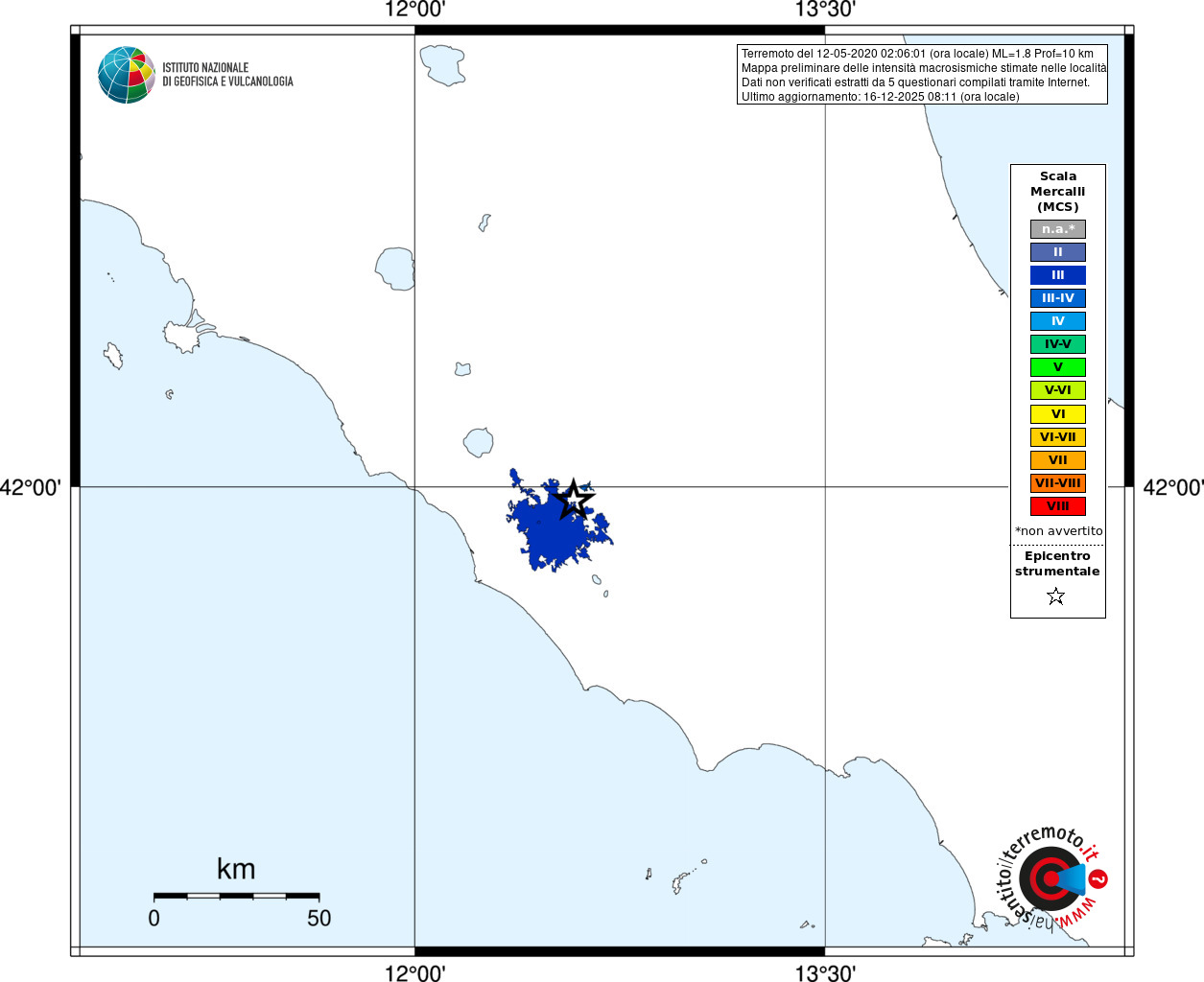Click the epicenter star on the map
1204x982 pixels.
click(x=574, y=500)
